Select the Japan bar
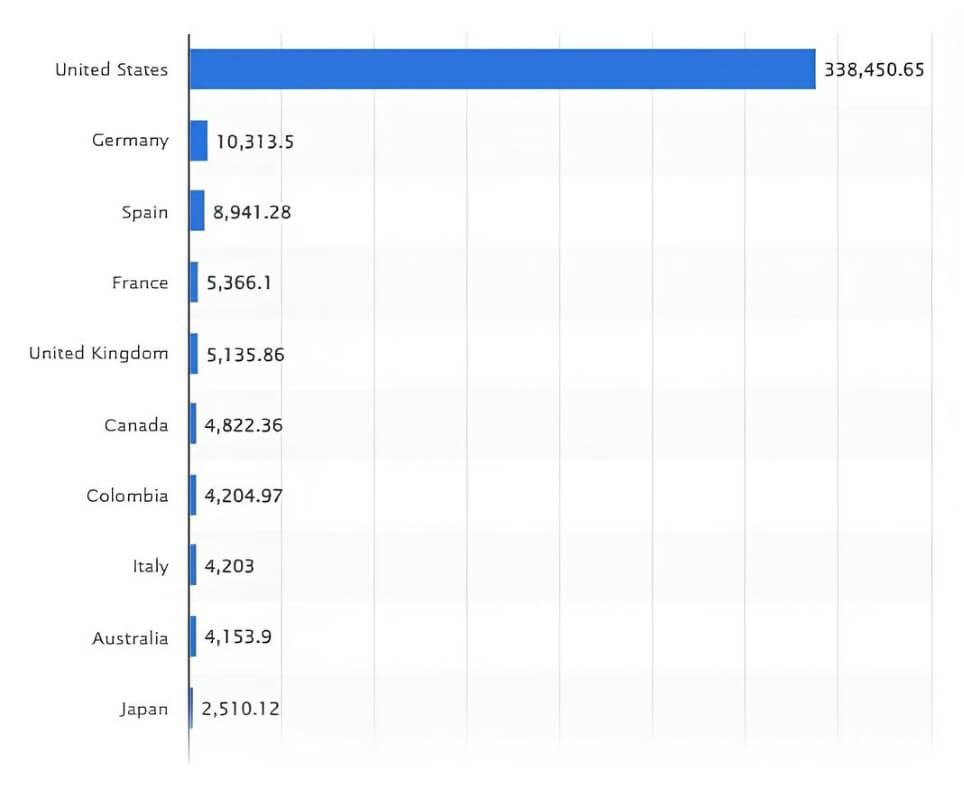964x800 pixels. click(191, 709)
